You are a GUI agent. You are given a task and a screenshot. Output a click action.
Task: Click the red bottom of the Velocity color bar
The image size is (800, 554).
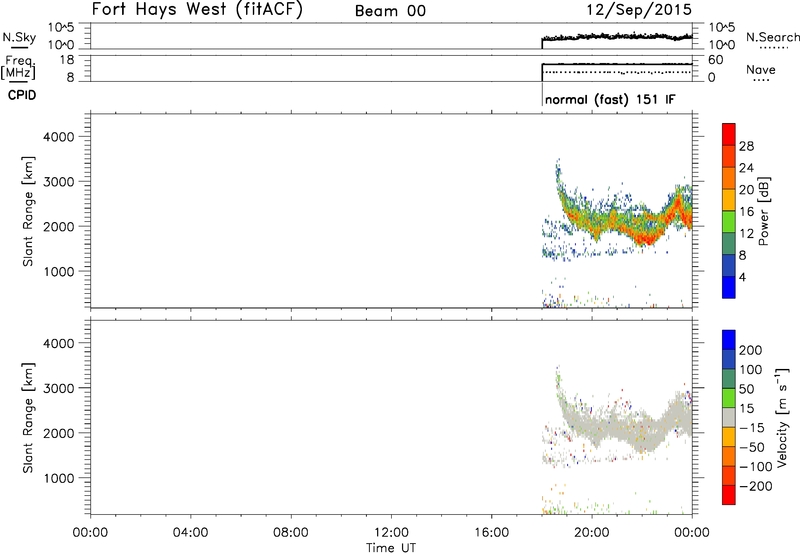729,495
